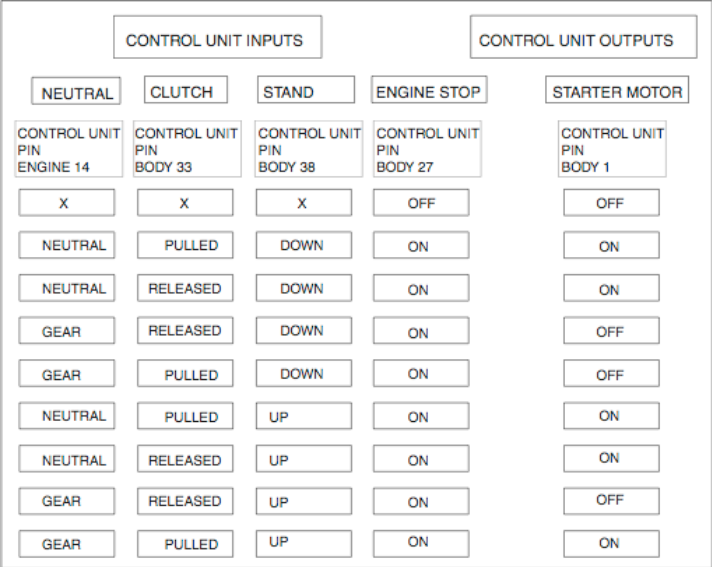This screenshot has height=567, width=712.
Task: Click the STARTER MOTOR column header
Action: (616, 92)
